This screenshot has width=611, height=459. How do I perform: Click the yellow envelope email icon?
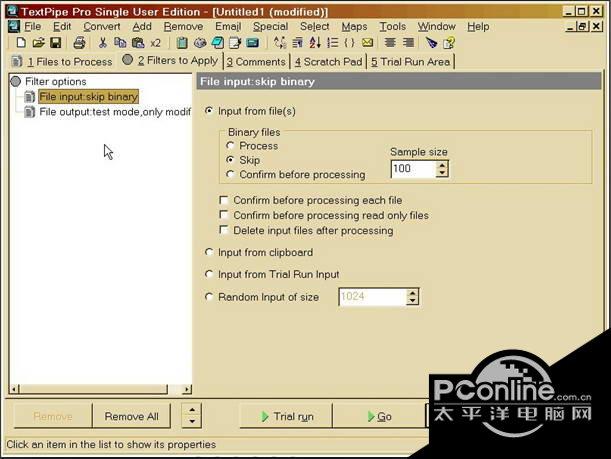coord(367,42)
